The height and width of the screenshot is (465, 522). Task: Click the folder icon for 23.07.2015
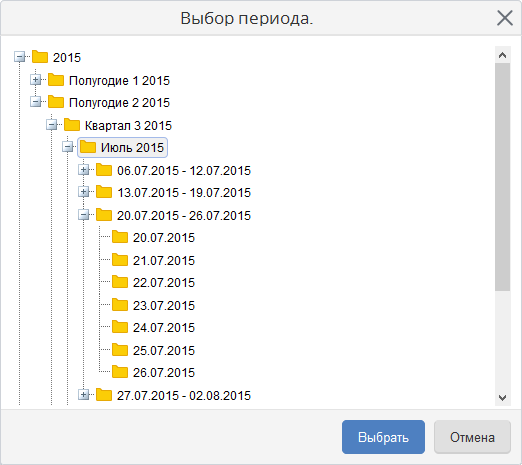coord(120,305)
